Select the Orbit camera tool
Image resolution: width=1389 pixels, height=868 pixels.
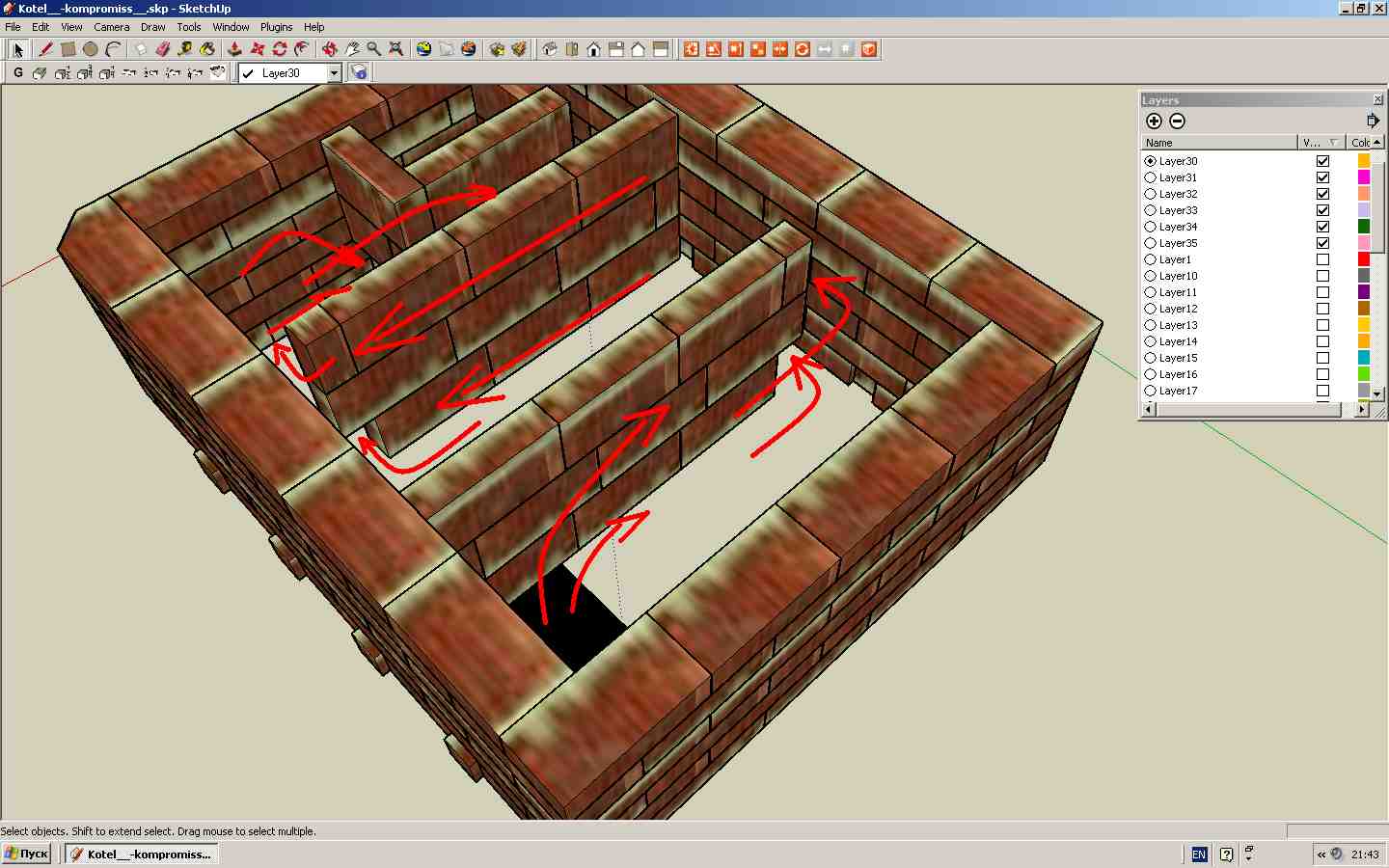click(x=330, y=49)
